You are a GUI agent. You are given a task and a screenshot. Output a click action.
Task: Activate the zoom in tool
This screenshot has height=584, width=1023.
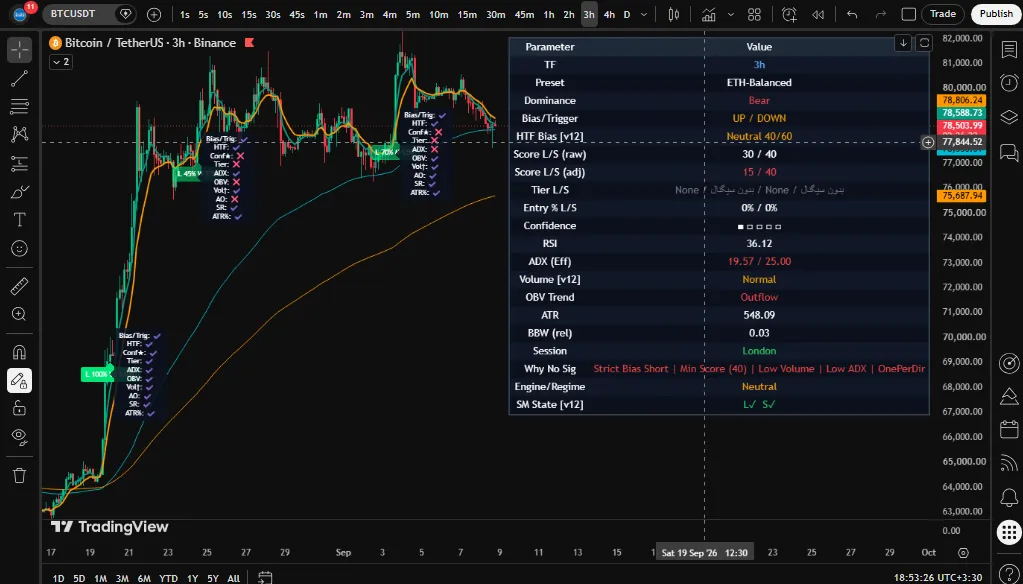click(20, 314)
